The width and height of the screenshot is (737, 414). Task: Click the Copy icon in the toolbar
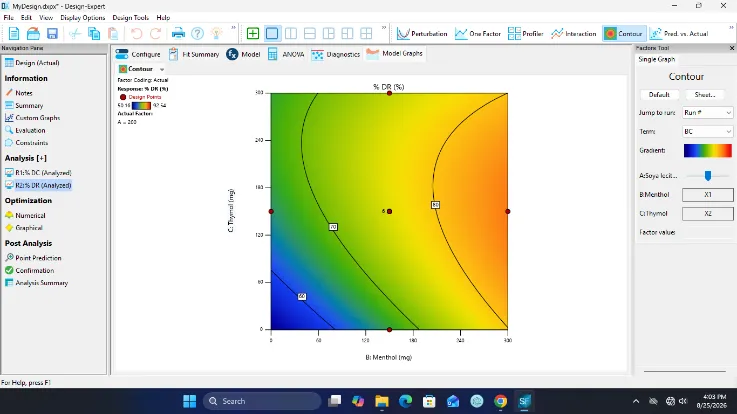coord(94,33)
